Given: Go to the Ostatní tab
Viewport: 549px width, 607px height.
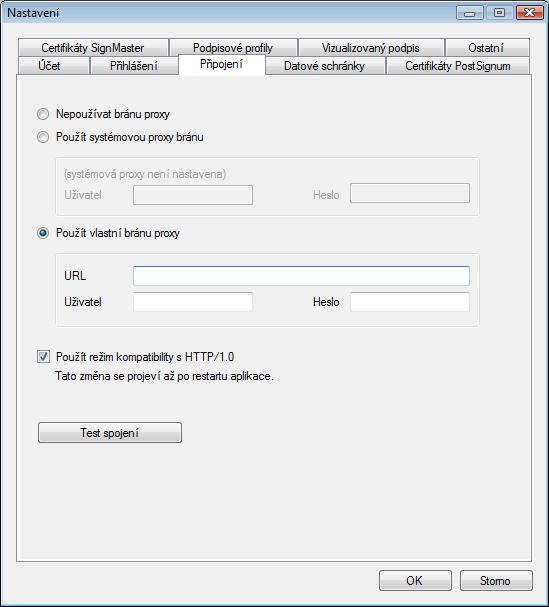Looking at the screenshot, I should tap(487, 48).
